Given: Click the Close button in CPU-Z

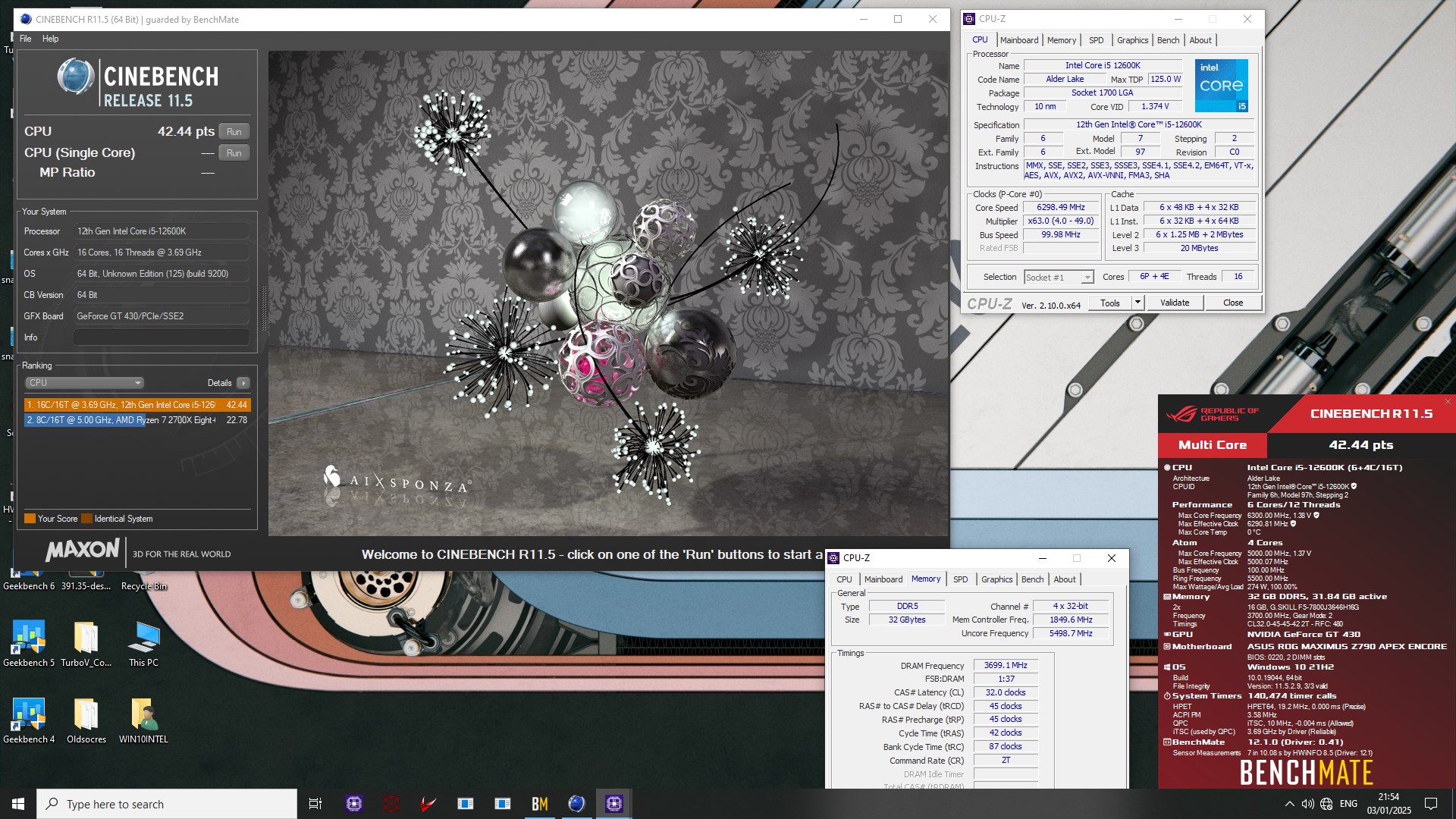Looking at the screenshot, I should pyautogui.click(x=1233, y=303).
